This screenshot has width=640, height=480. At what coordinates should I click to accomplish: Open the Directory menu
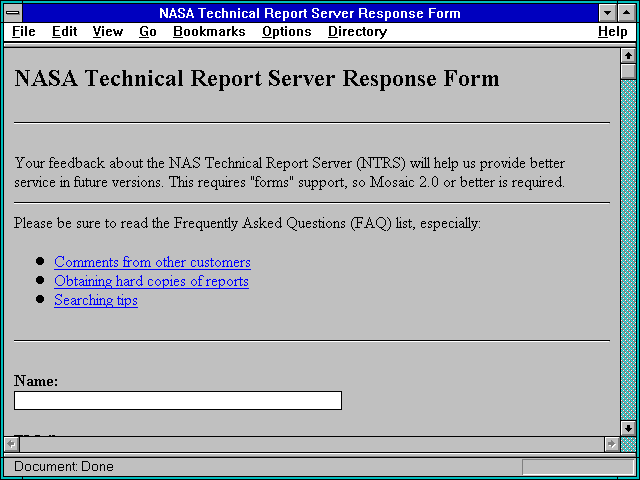point(358,32)
